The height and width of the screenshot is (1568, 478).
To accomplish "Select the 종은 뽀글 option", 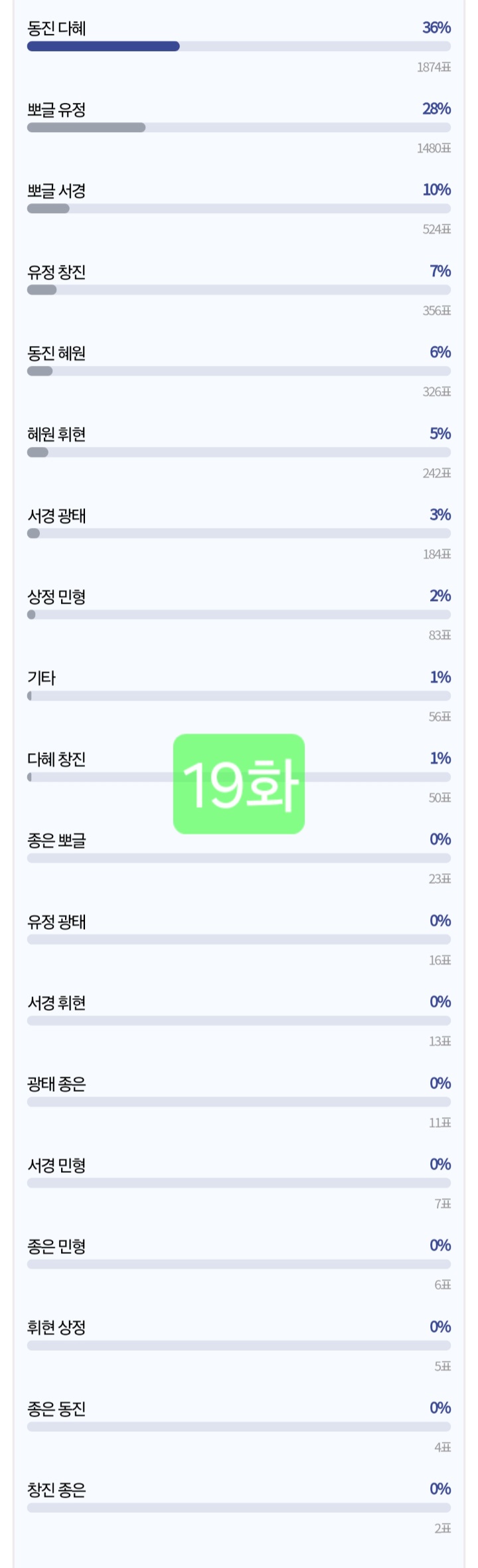I will coord(56,841).
